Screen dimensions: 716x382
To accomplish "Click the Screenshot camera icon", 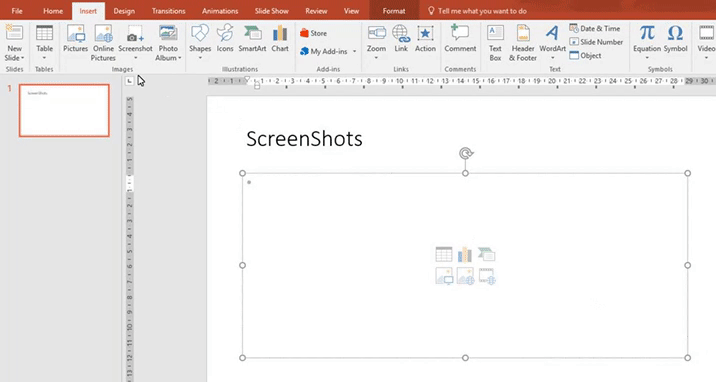I will [x=135, y=34].
